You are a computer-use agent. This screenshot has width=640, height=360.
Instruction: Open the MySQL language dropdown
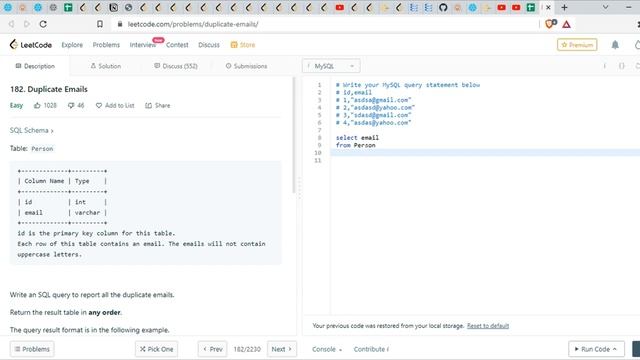tap(331, 66)
